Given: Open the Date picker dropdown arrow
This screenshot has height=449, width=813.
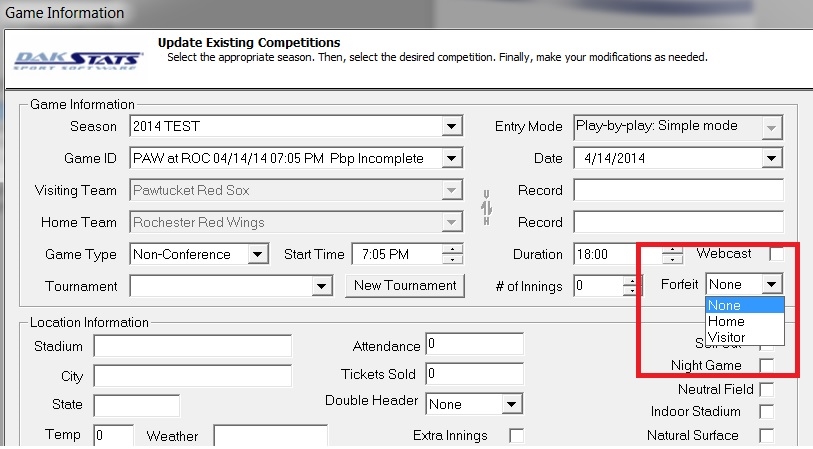Looking at the screenshot, I should click(x=771, y=159).
